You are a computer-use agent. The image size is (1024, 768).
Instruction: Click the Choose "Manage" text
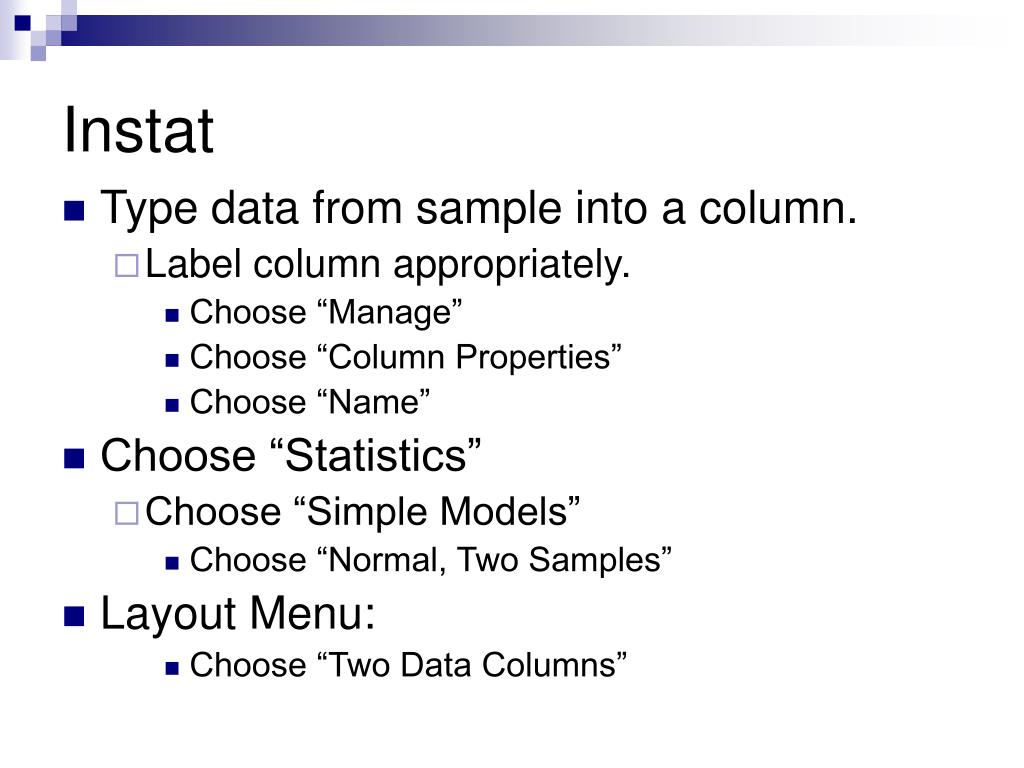pyautogui.click(x=326, y=312)
